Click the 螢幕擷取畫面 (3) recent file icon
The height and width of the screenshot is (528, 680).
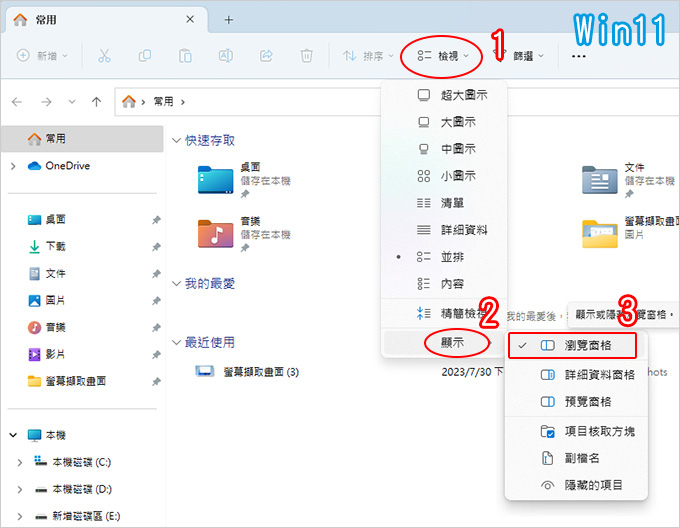(204, 372)
